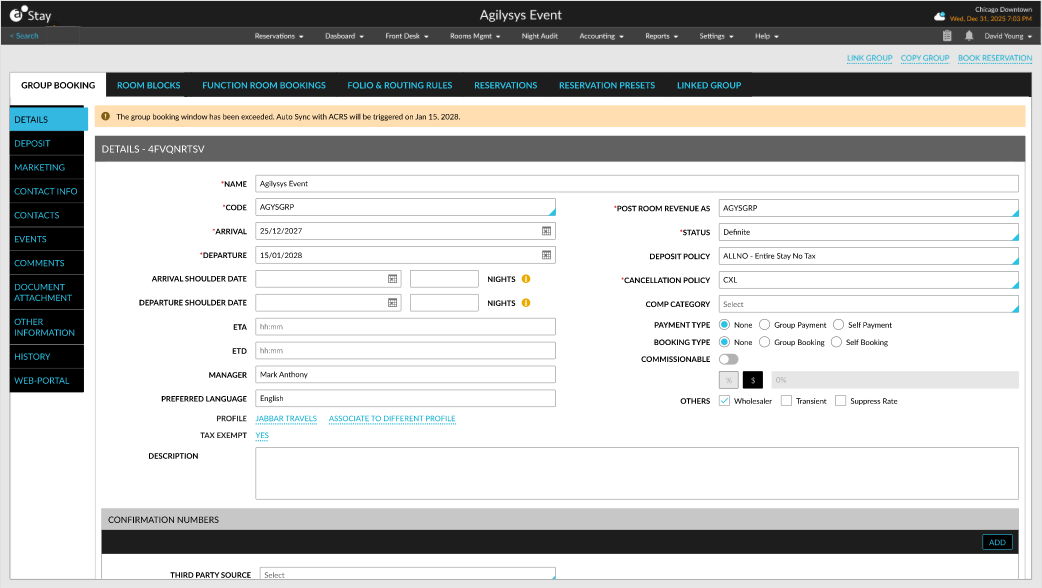Image resolution: width=1042 pixels, height=588 pixels.
Task: Expand the Rooms Mgmt dropdown
Action: point(474,36)
